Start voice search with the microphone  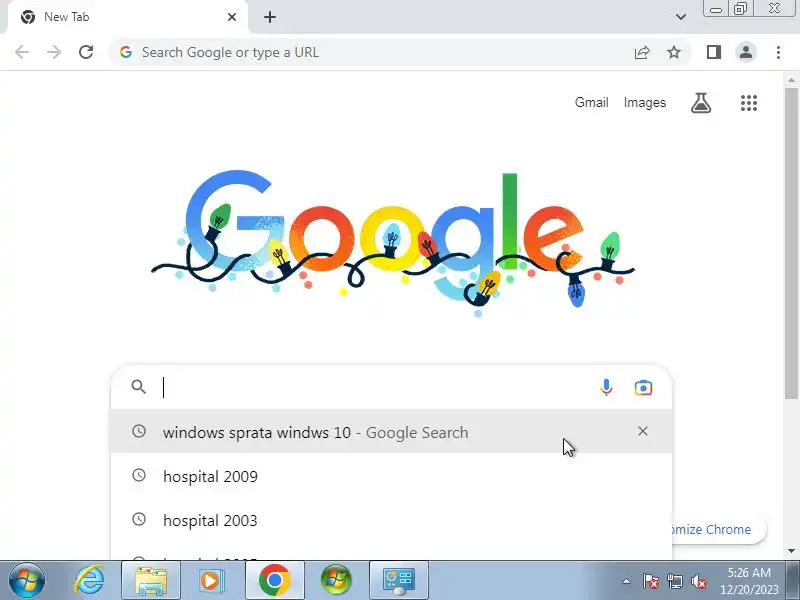(x=606, y=388)
